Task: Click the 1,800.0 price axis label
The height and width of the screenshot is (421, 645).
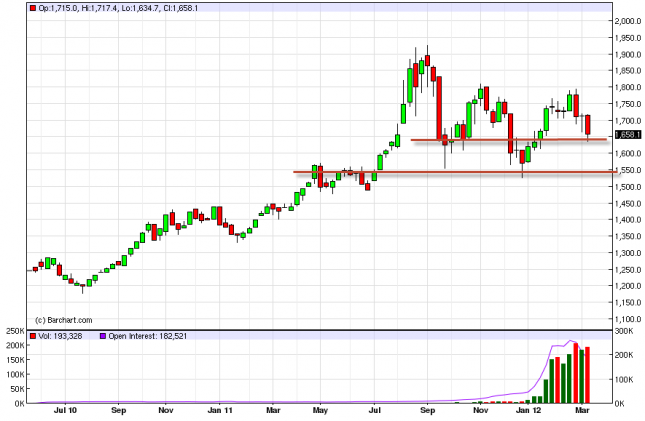Action: (628, 87)
